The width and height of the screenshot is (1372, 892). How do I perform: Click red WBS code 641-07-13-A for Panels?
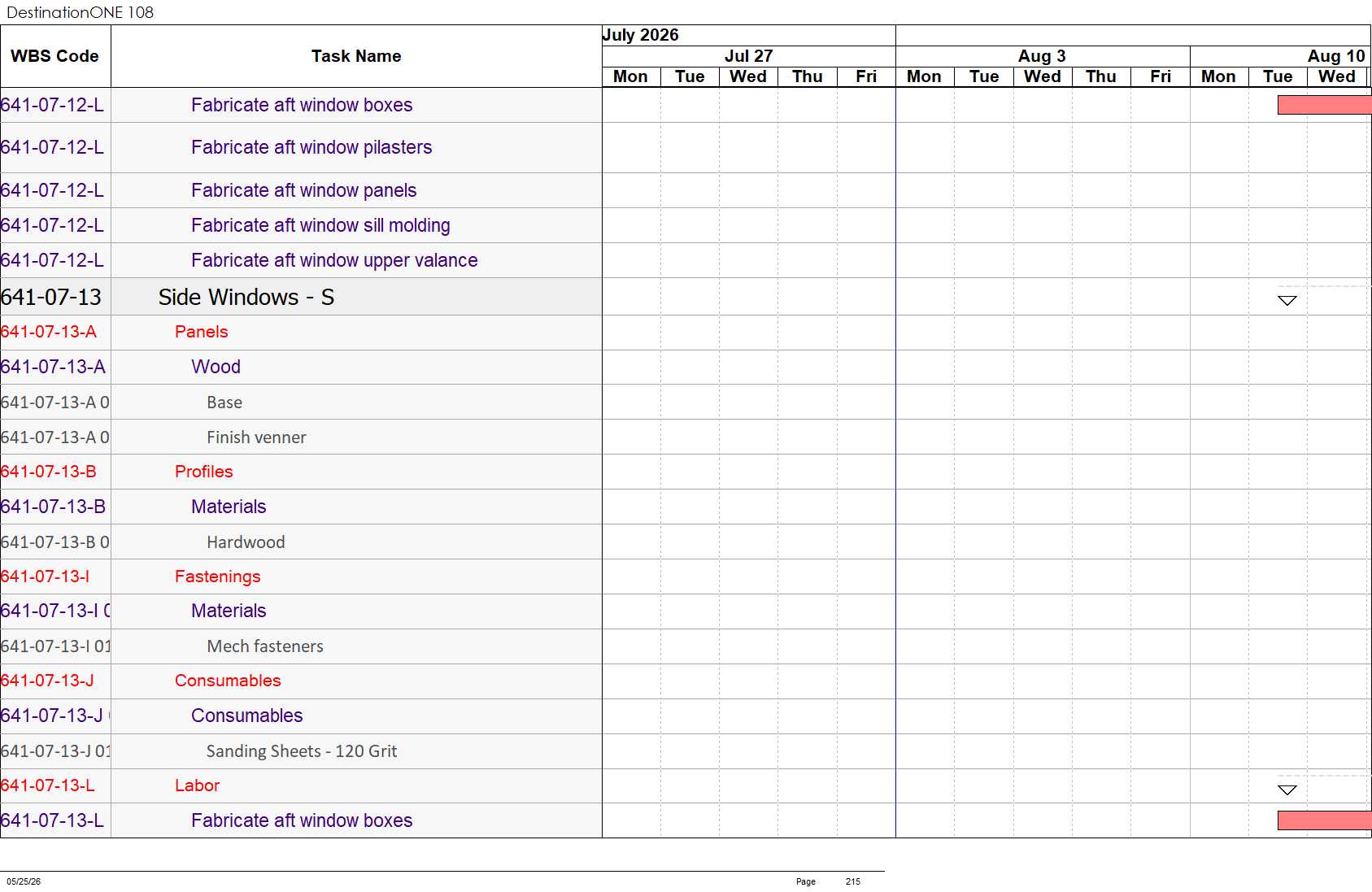pyautogui.click(x=49, y=332)
